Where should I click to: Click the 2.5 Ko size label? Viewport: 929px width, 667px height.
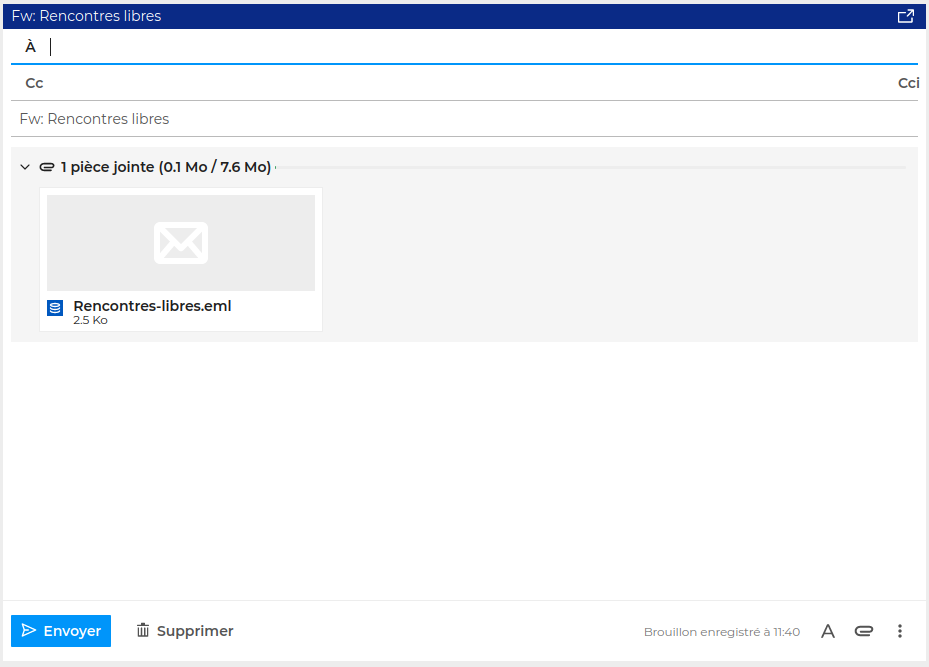point(91,320)
